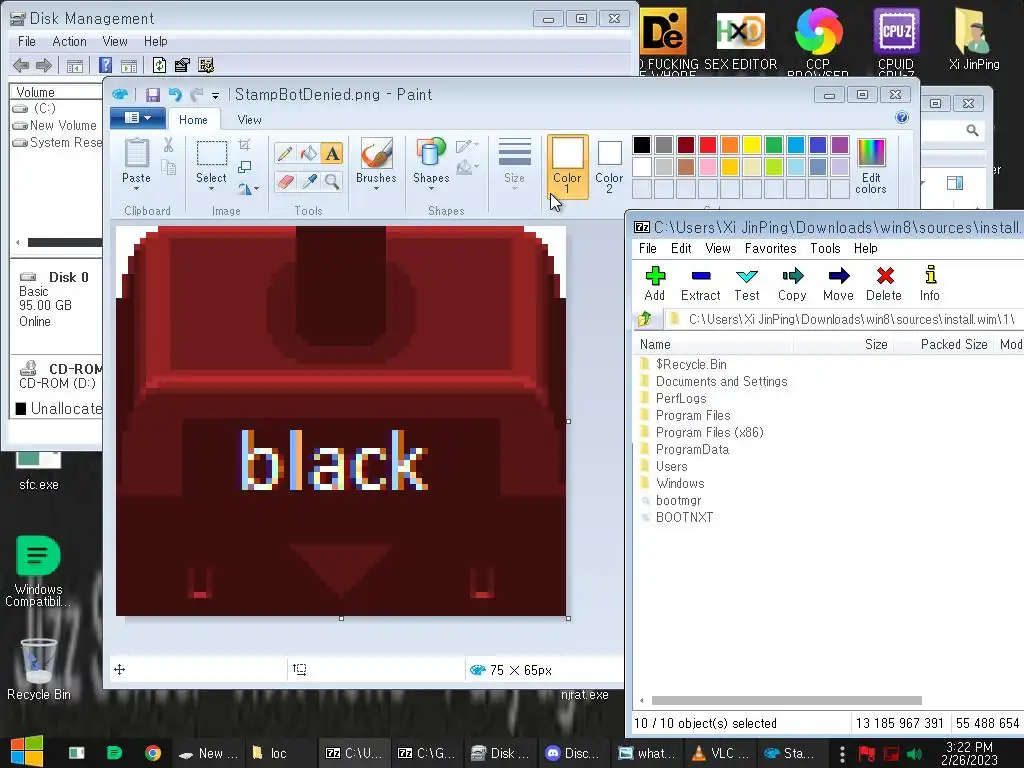Viewport: 1024px width, 768px height.
Task: Sort 7-Zip list by Size column
Action: pos(843,344)
